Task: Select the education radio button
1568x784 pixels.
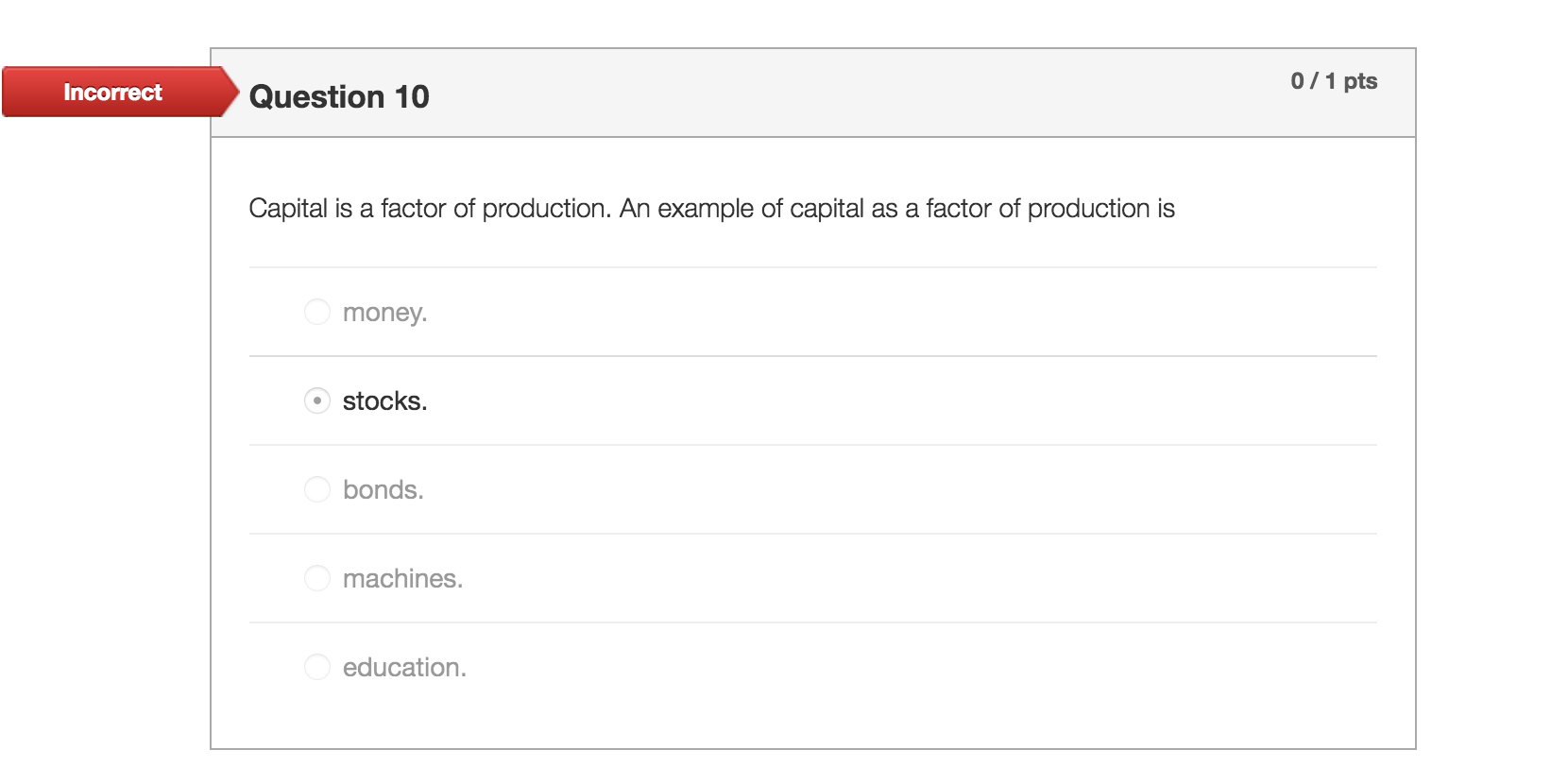Action: pos(316,666)
